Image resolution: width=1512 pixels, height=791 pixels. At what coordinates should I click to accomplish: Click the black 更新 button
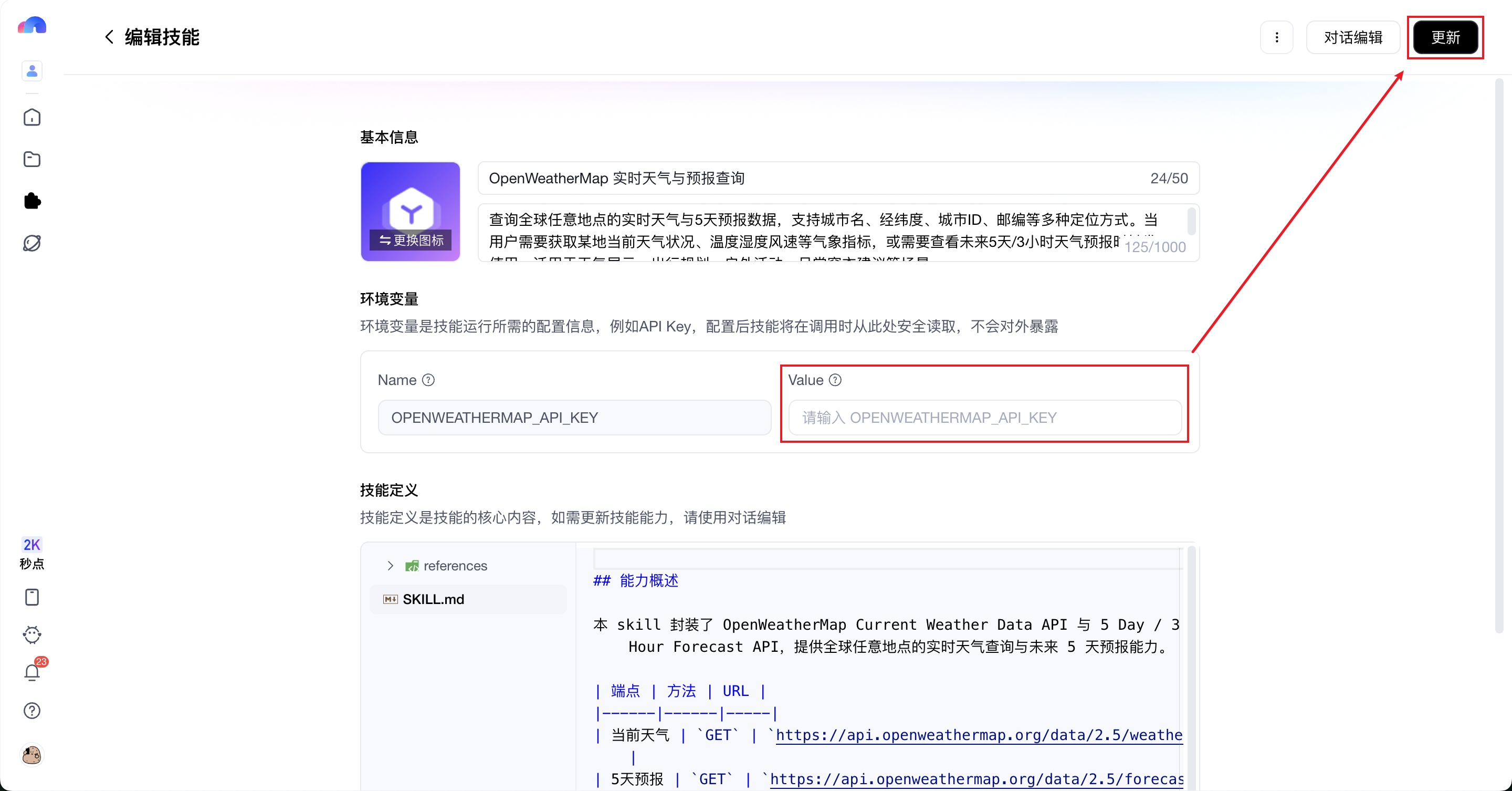[1445, 38]
